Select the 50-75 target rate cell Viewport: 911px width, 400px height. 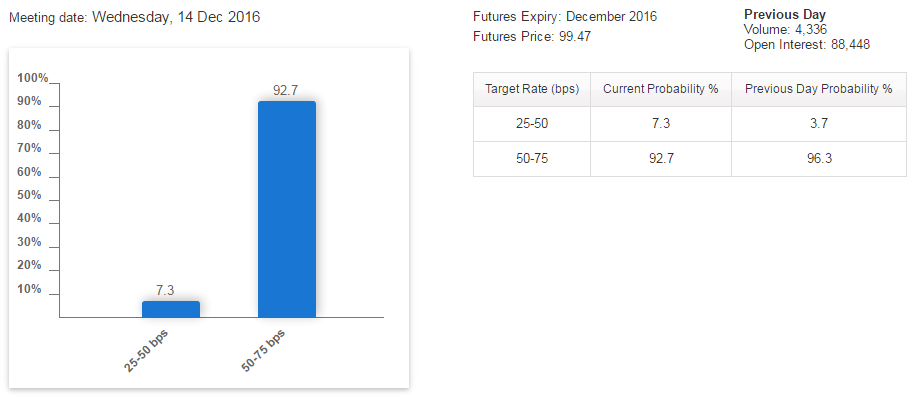(532, 159)
